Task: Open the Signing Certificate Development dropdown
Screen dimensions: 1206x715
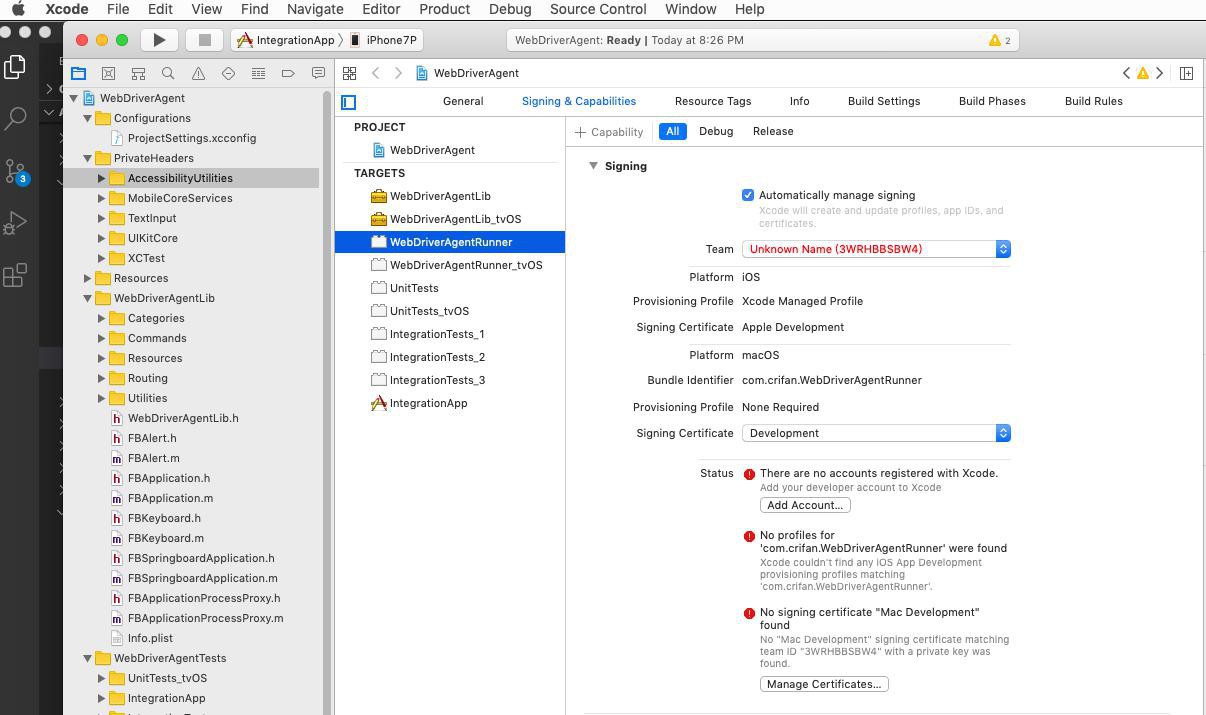Action: click(x=876, y=433)
